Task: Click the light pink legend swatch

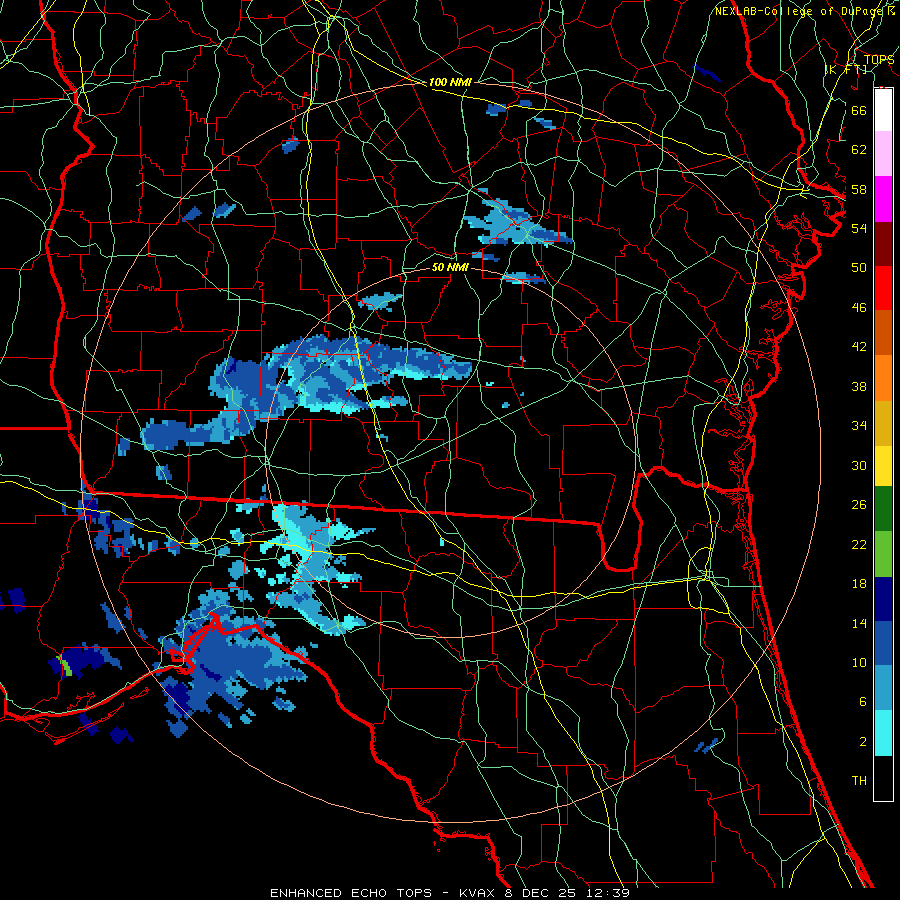Action: click(x=883, y=154)
